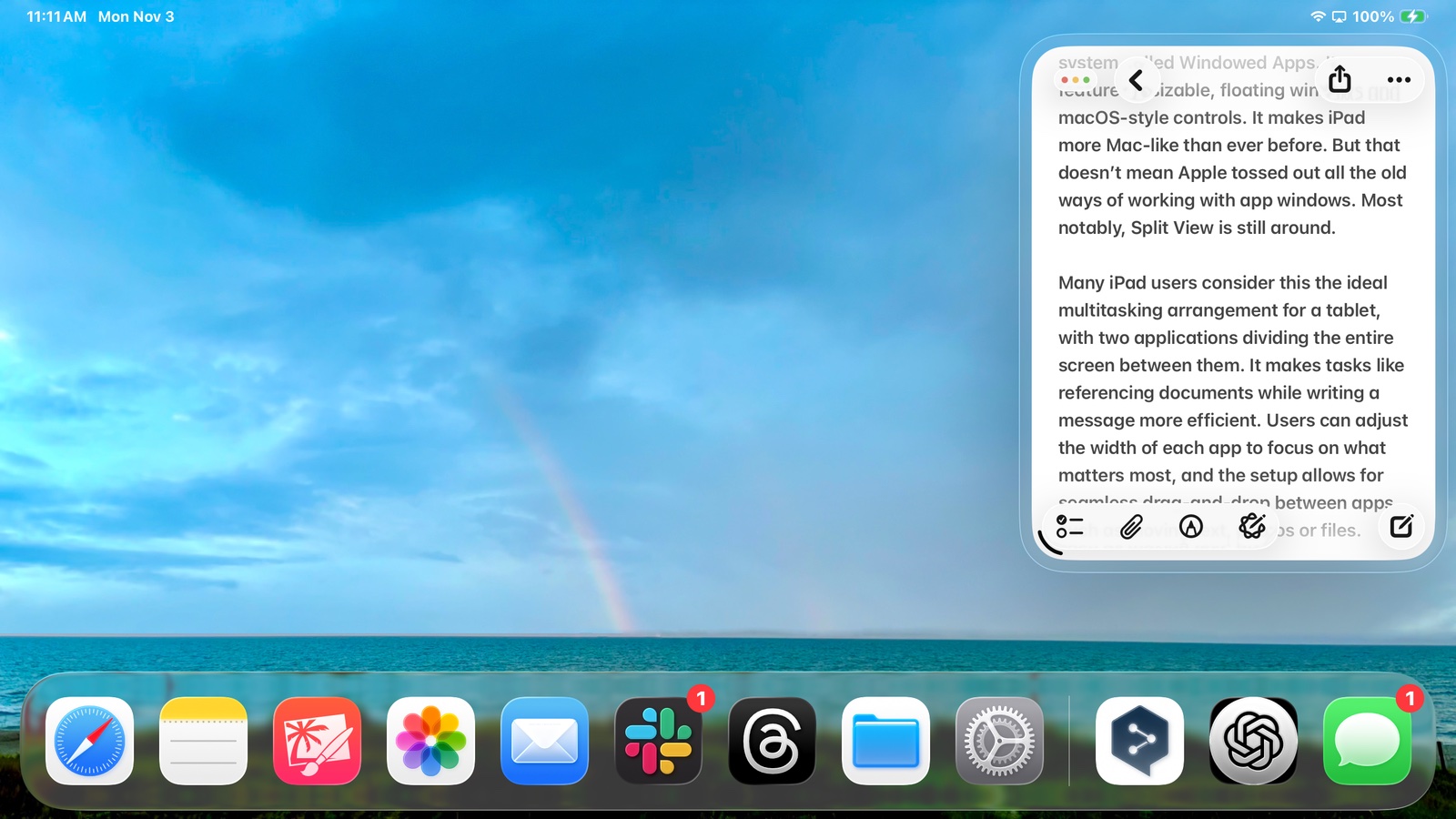Launch ChatGPT from the Dock

click(1253, 741)
